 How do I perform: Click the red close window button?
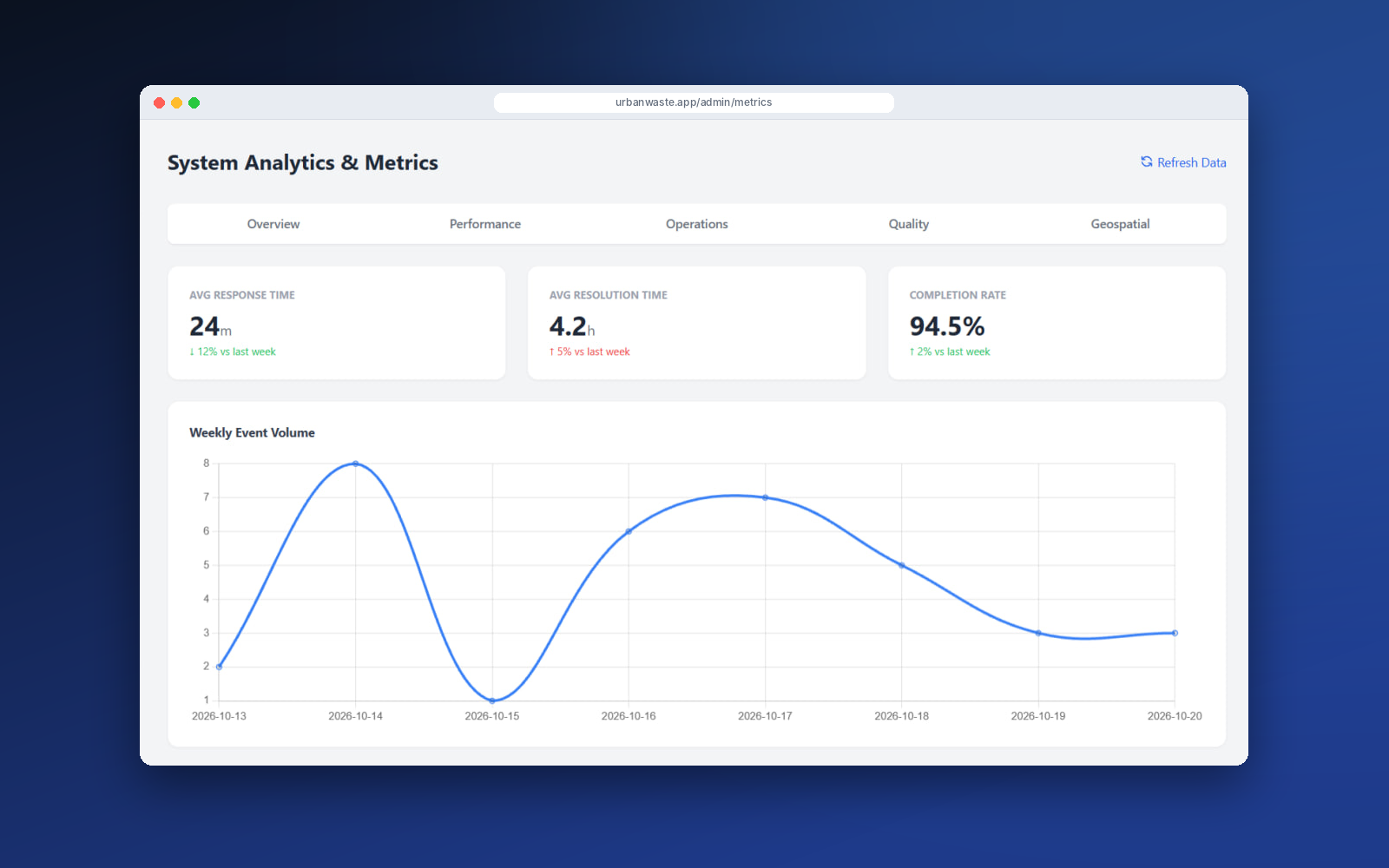pos(160,102)
